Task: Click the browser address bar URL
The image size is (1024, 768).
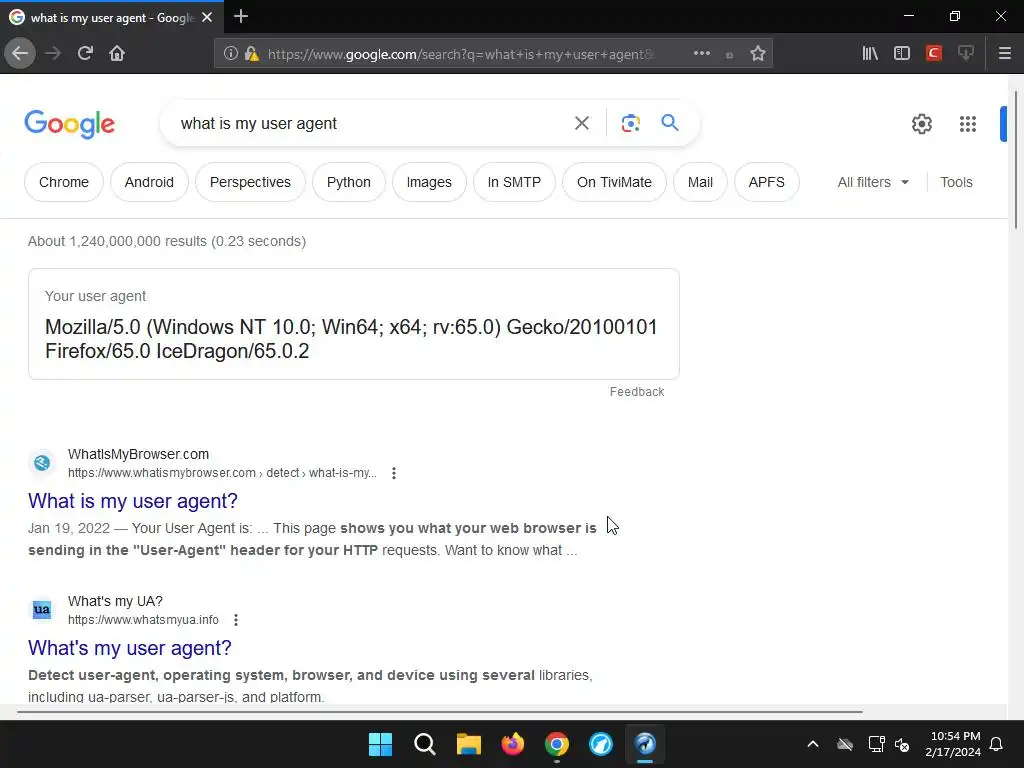Action: tap(461, 54)
